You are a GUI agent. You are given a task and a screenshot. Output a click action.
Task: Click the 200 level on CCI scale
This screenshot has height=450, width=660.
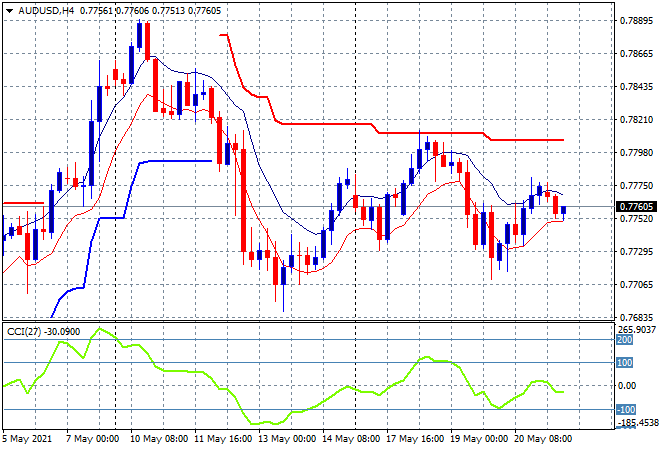[625, 340]
